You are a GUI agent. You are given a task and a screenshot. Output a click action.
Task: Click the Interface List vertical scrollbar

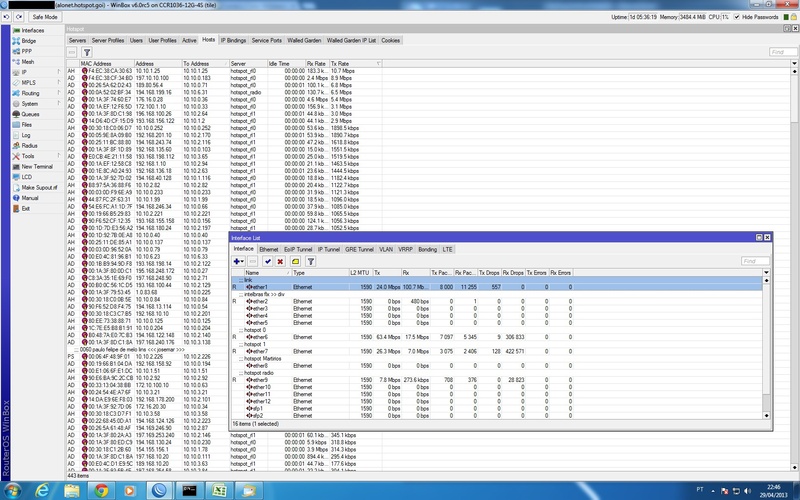click(x=766, y=348)
